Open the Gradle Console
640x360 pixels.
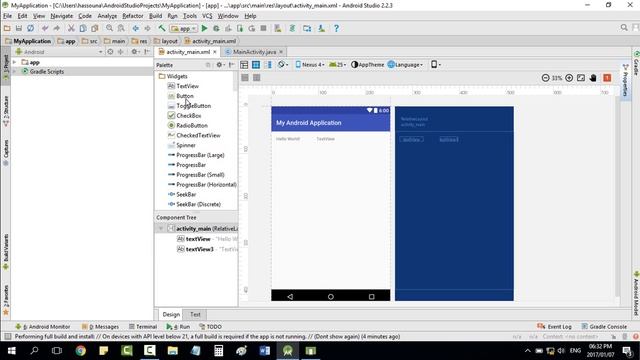[x=604, y=327]
